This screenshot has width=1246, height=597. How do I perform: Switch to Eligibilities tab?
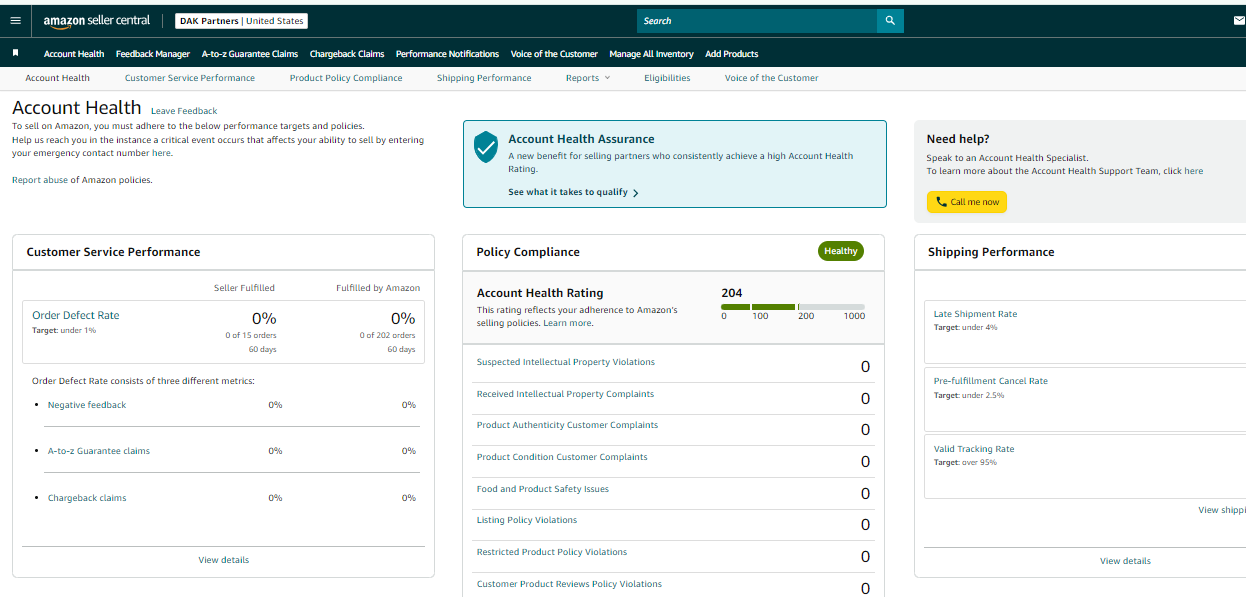tap(667, 78)
